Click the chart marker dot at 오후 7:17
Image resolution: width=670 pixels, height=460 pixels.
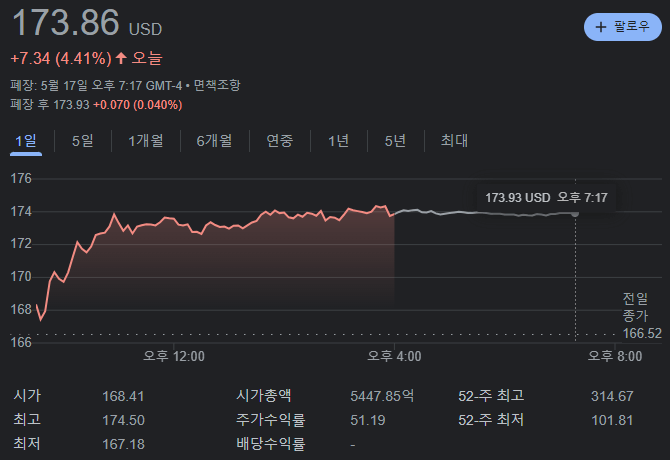pyautogui.click(x=575, y=213)
